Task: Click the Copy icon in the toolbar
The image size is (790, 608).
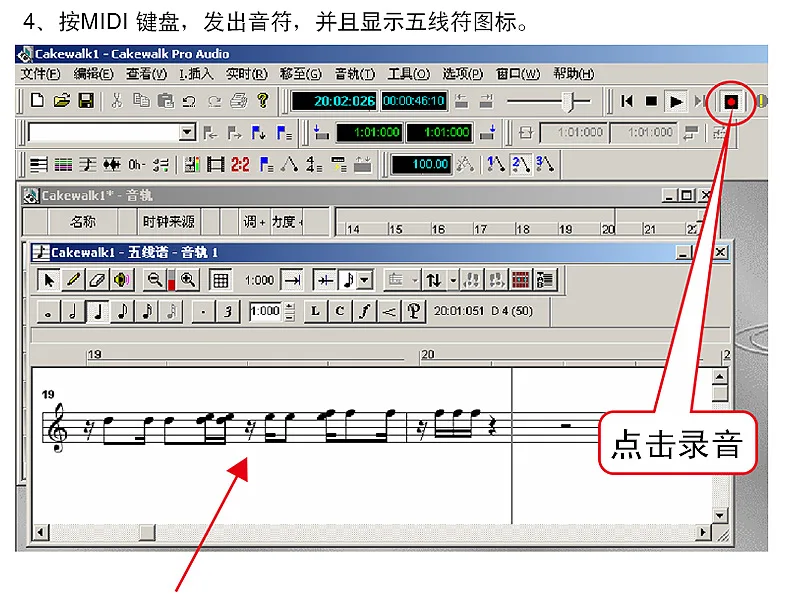Action: click(141, 101)
